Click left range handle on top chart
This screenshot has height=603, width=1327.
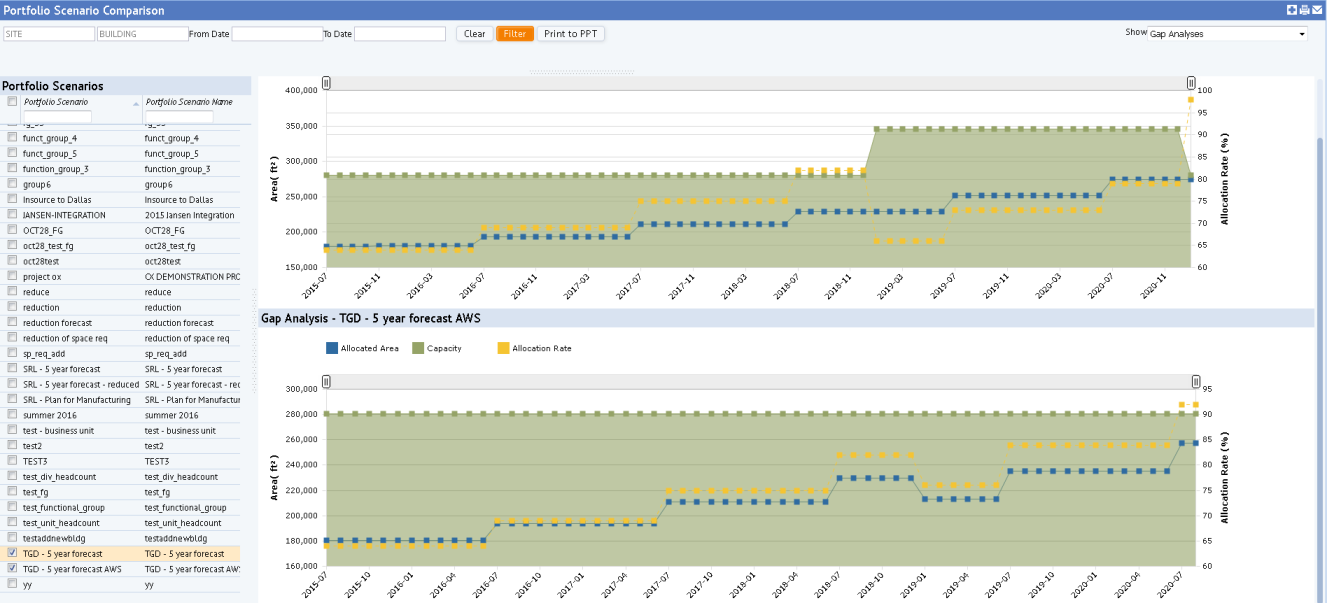(x=325, y=82)
